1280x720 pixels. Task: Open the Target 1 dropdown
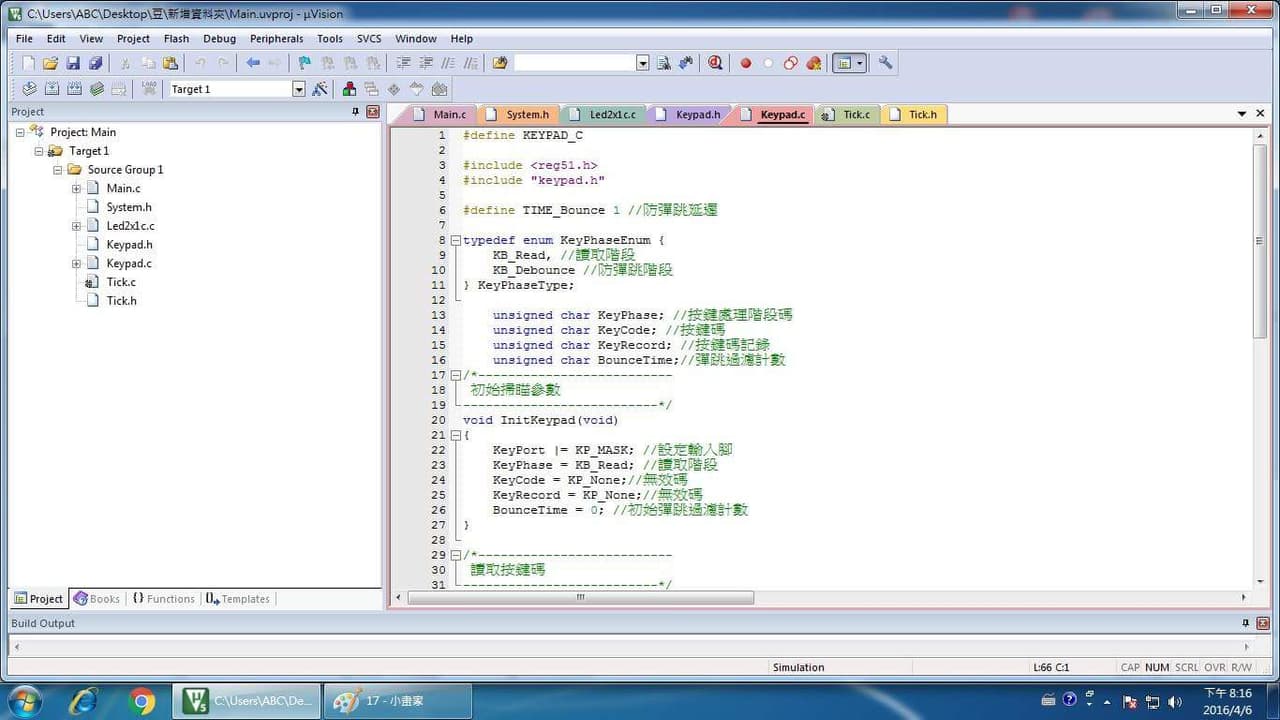(298, 89)
